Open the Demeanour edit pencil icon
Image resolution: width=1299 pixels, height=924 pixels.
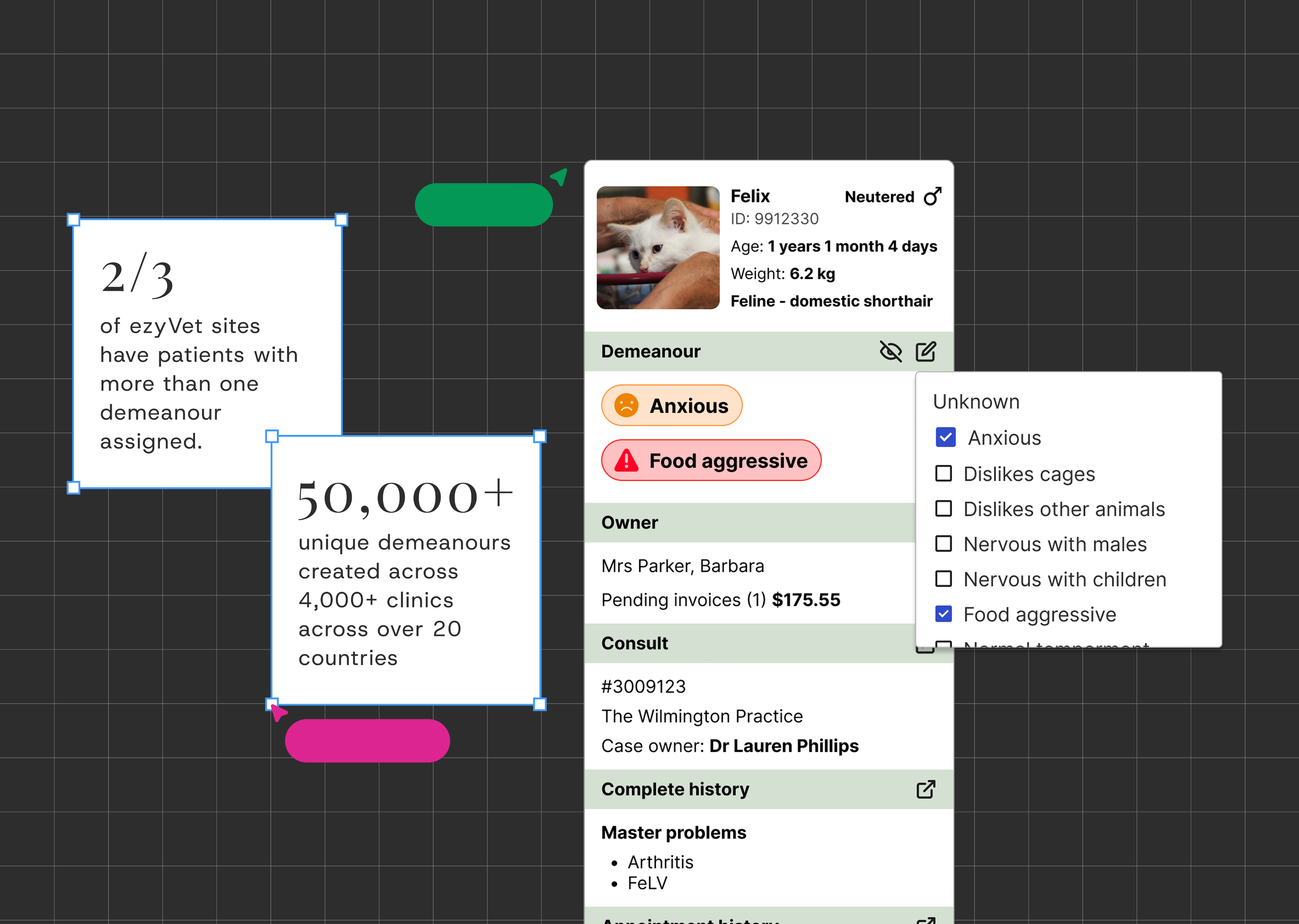(925, 352)
